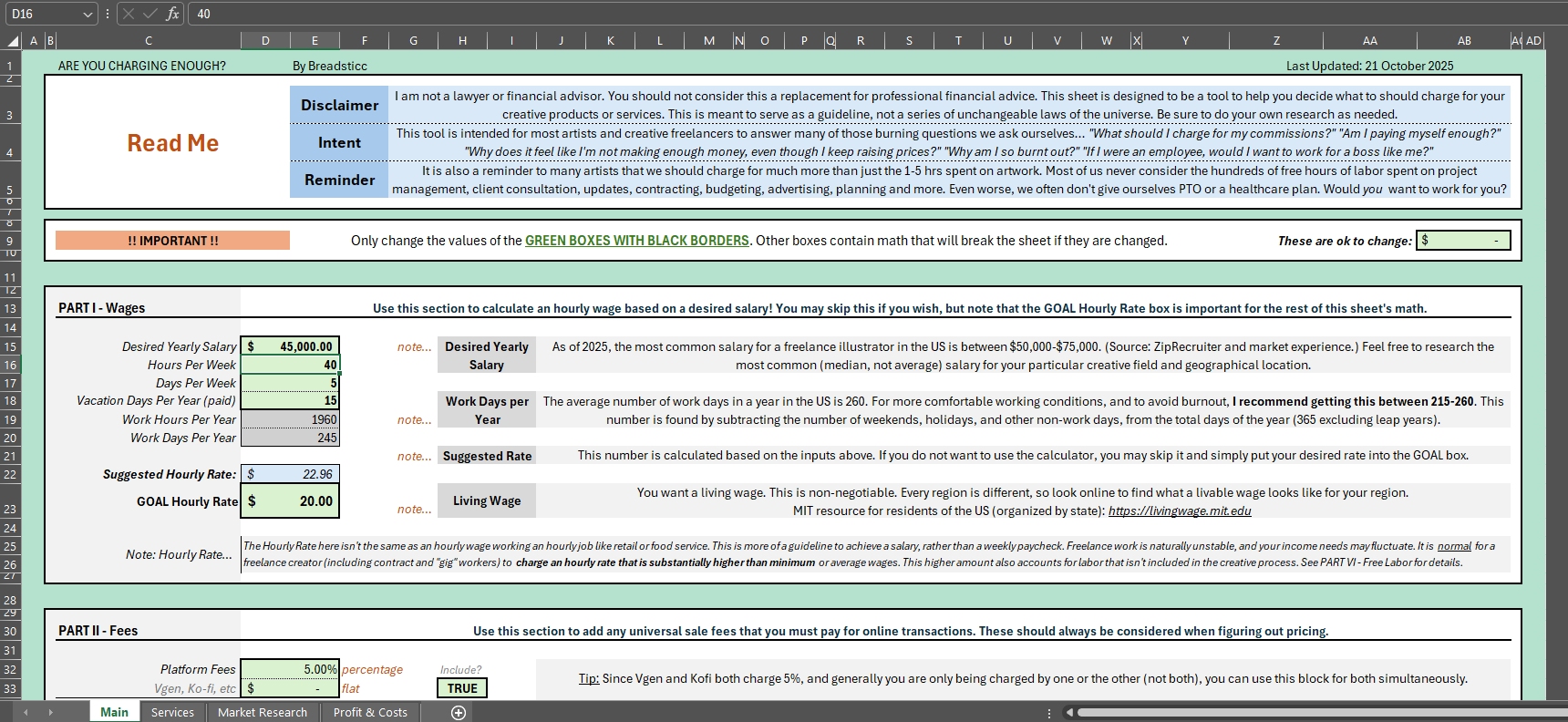Click the previous sheet navigation arrow
1568x722 pixels.
point(26,712)
